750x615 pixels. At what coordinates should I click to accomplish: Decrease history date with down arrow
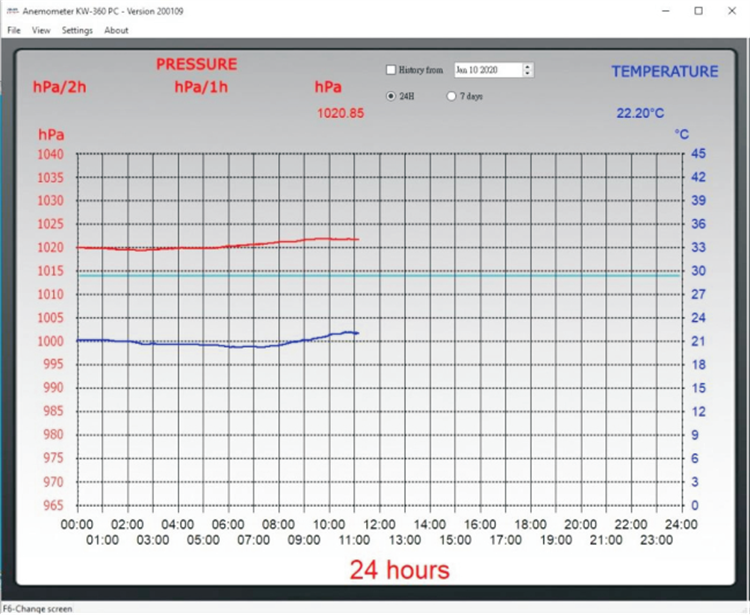click(528, 74)
